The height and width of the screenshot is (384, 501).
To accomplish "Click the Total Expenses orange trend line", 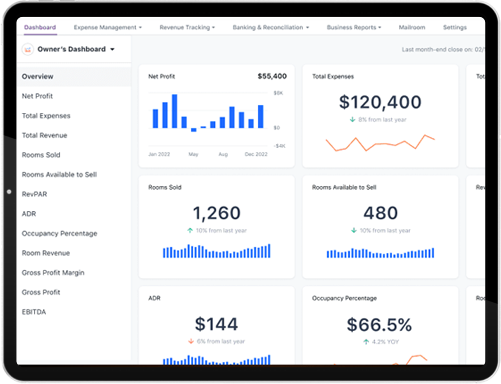I will (380, 143).
